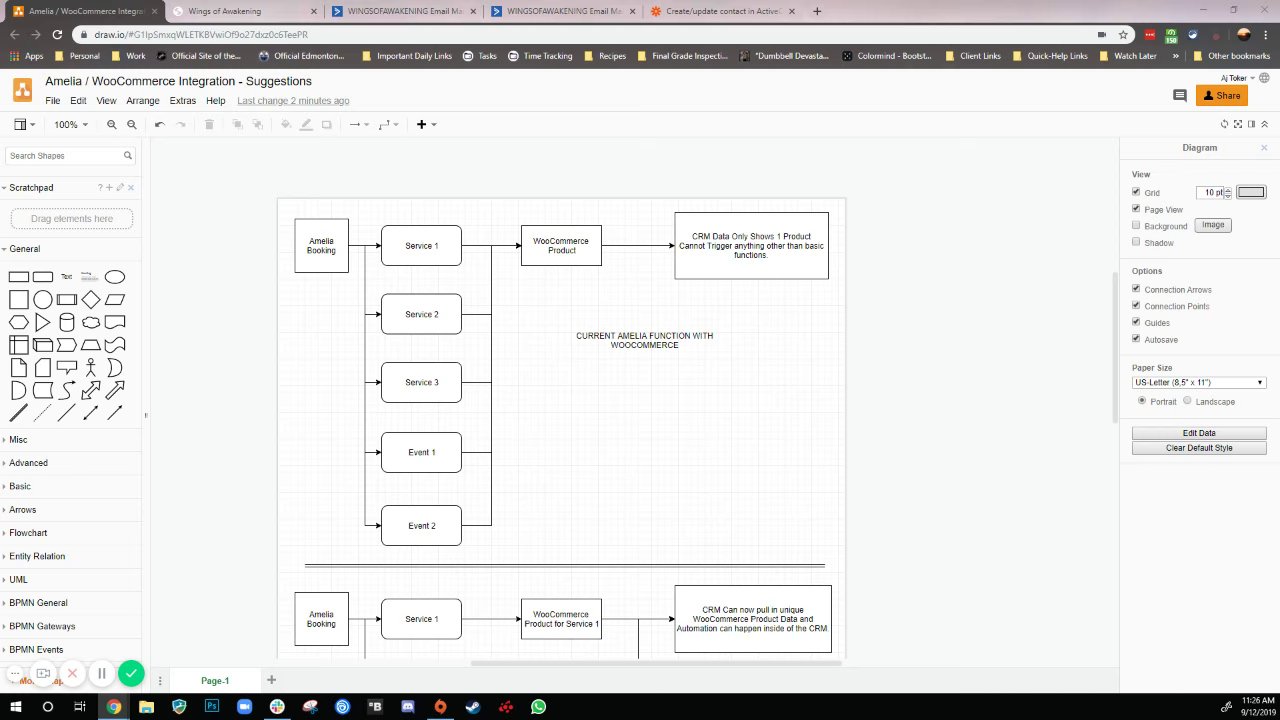Click the orange Share button
The height and width of the screenshot is (720, 1280).
1222,96
